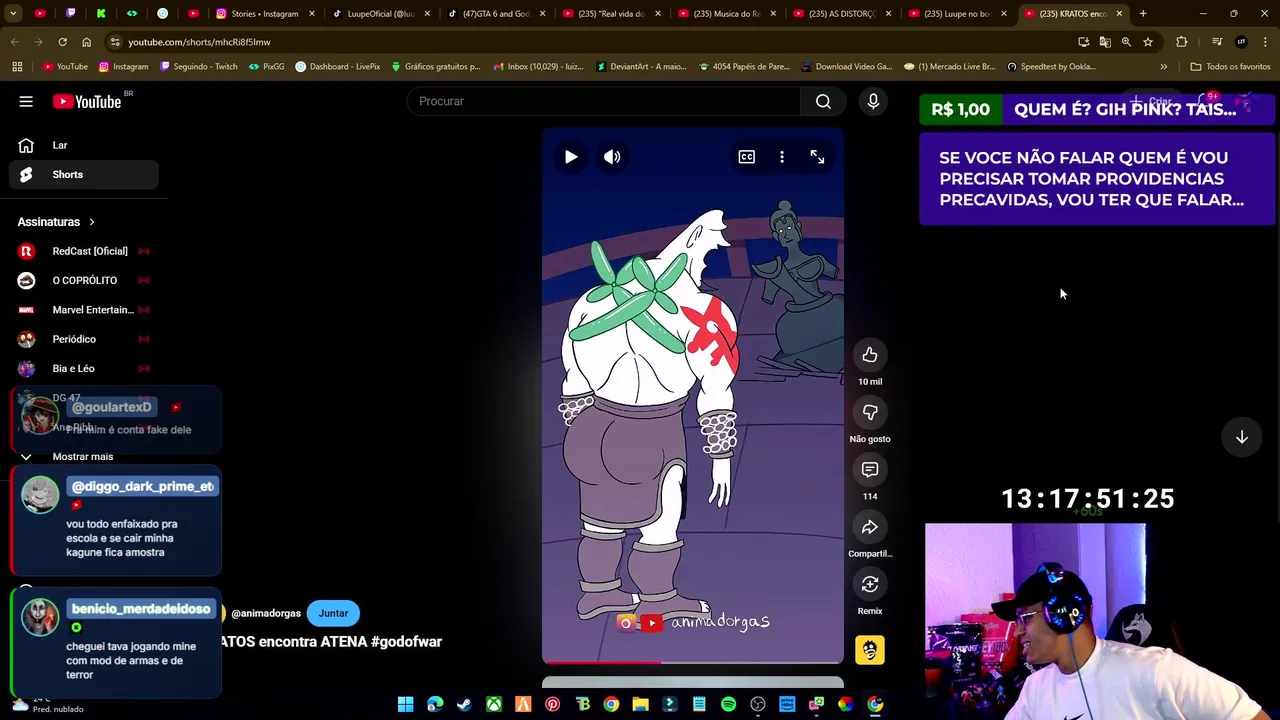
Task: Open the RedCast [Oficial] subscription
Action: click(x=84, y=251)
